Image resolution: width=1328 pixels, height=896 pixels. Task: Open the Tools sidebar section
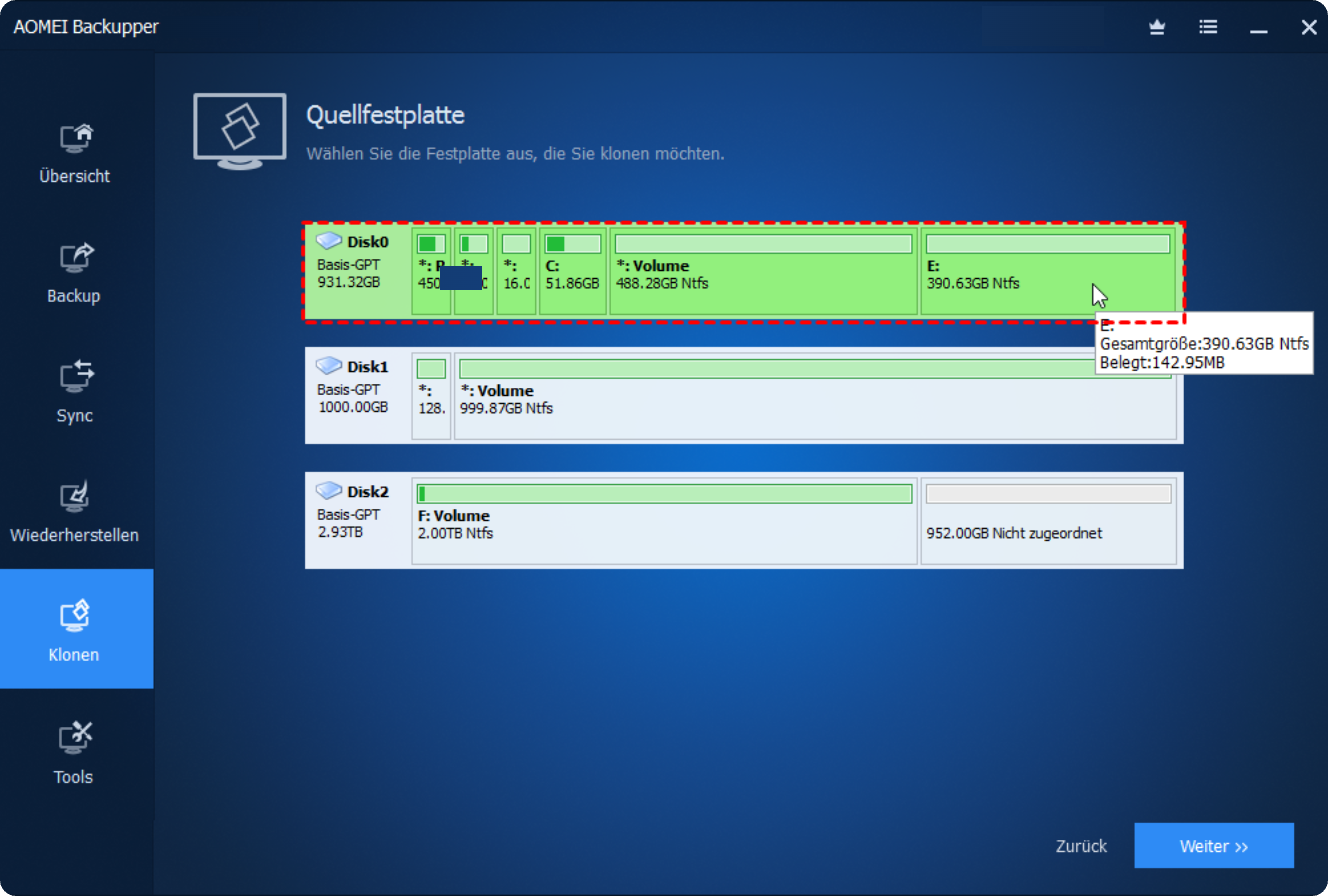(75, 752)
